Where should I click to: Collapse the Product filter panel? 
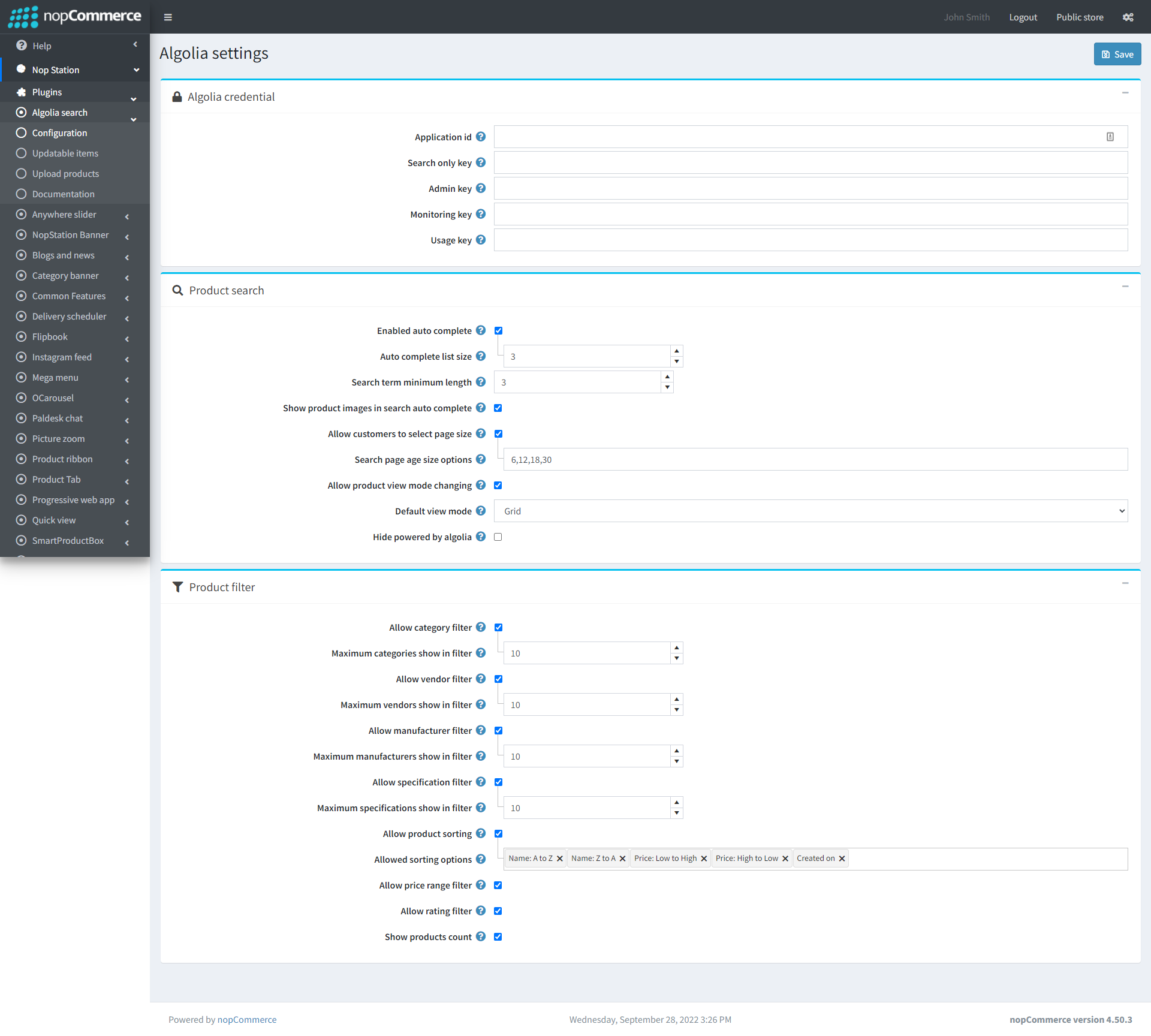coord(1125,583)
